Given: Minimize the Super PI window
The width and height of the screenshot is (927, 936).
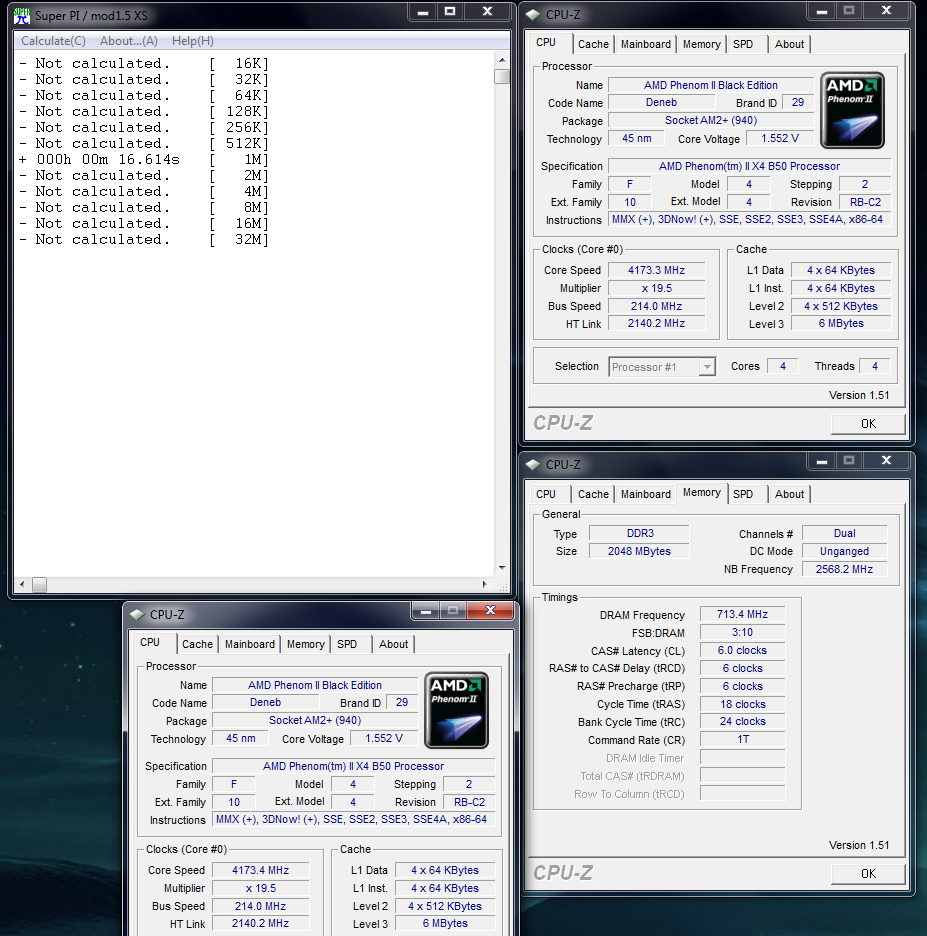Looking at the screenshot, I should coord(423,12).
